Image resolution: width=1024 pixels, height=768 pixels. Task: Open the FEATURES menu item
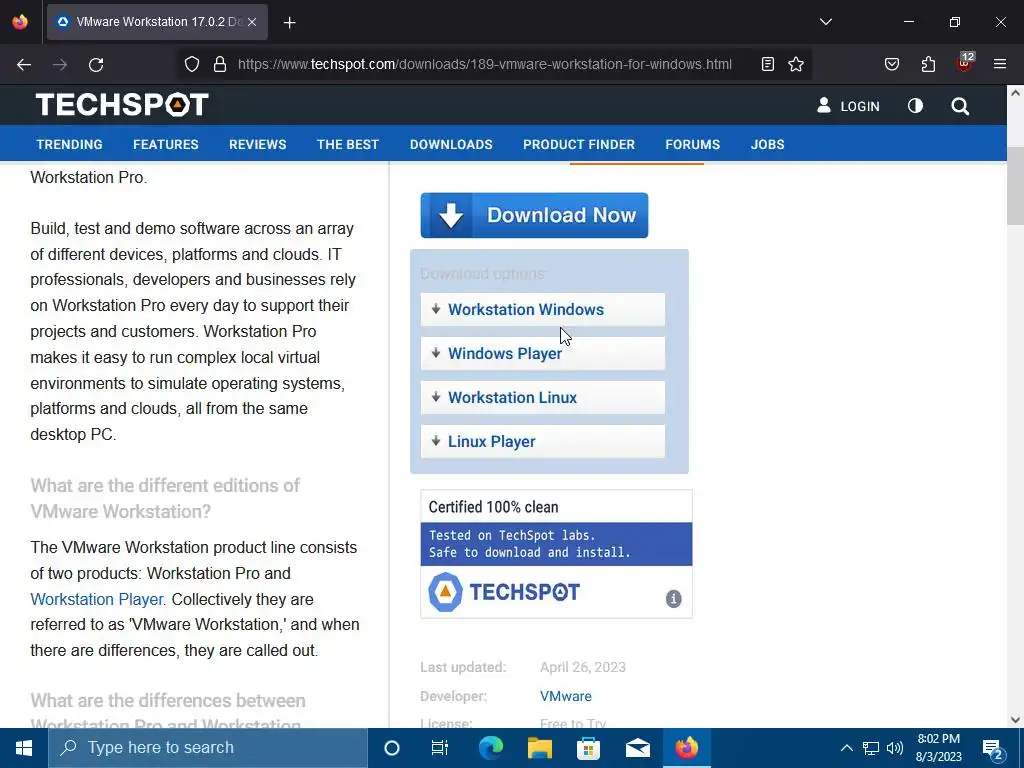[x=166, y=144]
